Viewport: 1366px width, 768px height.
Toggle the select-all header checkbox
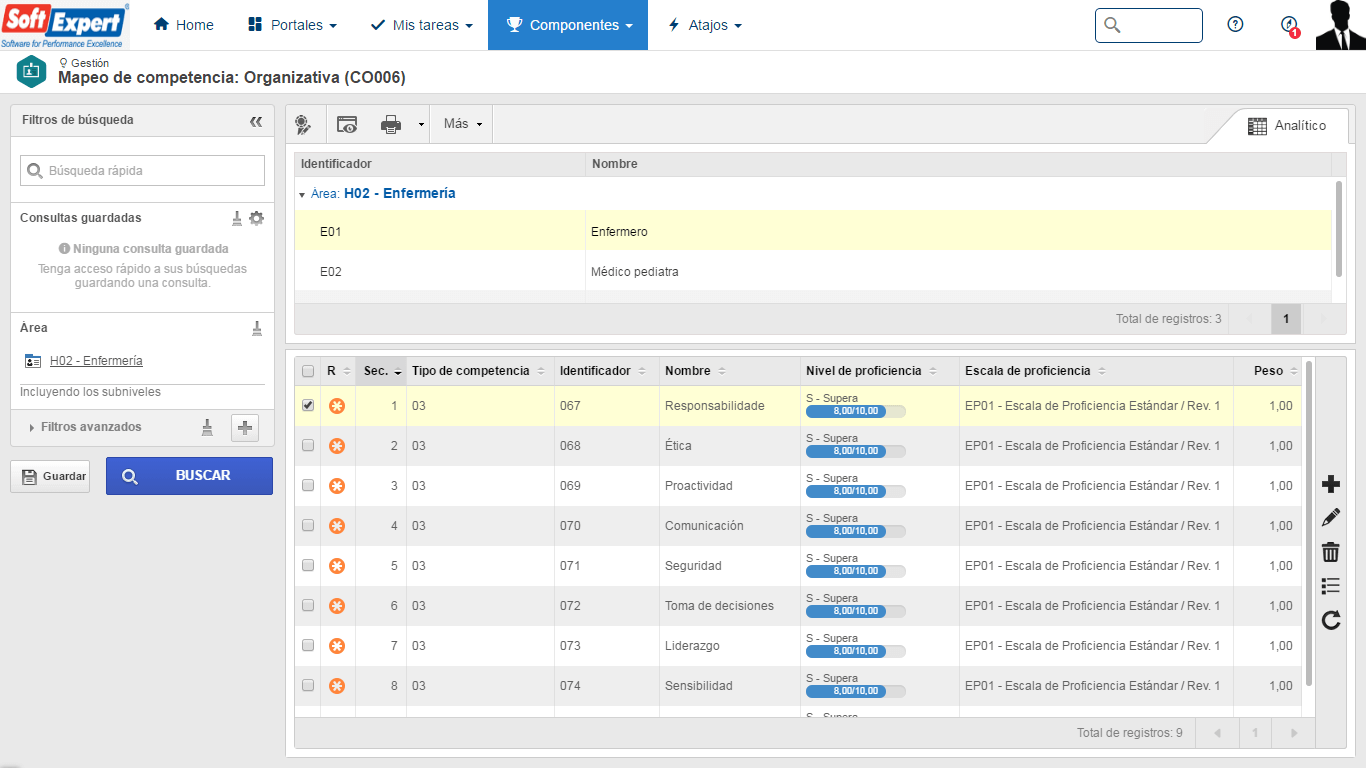pyautogui.click(x=308, y=371)
